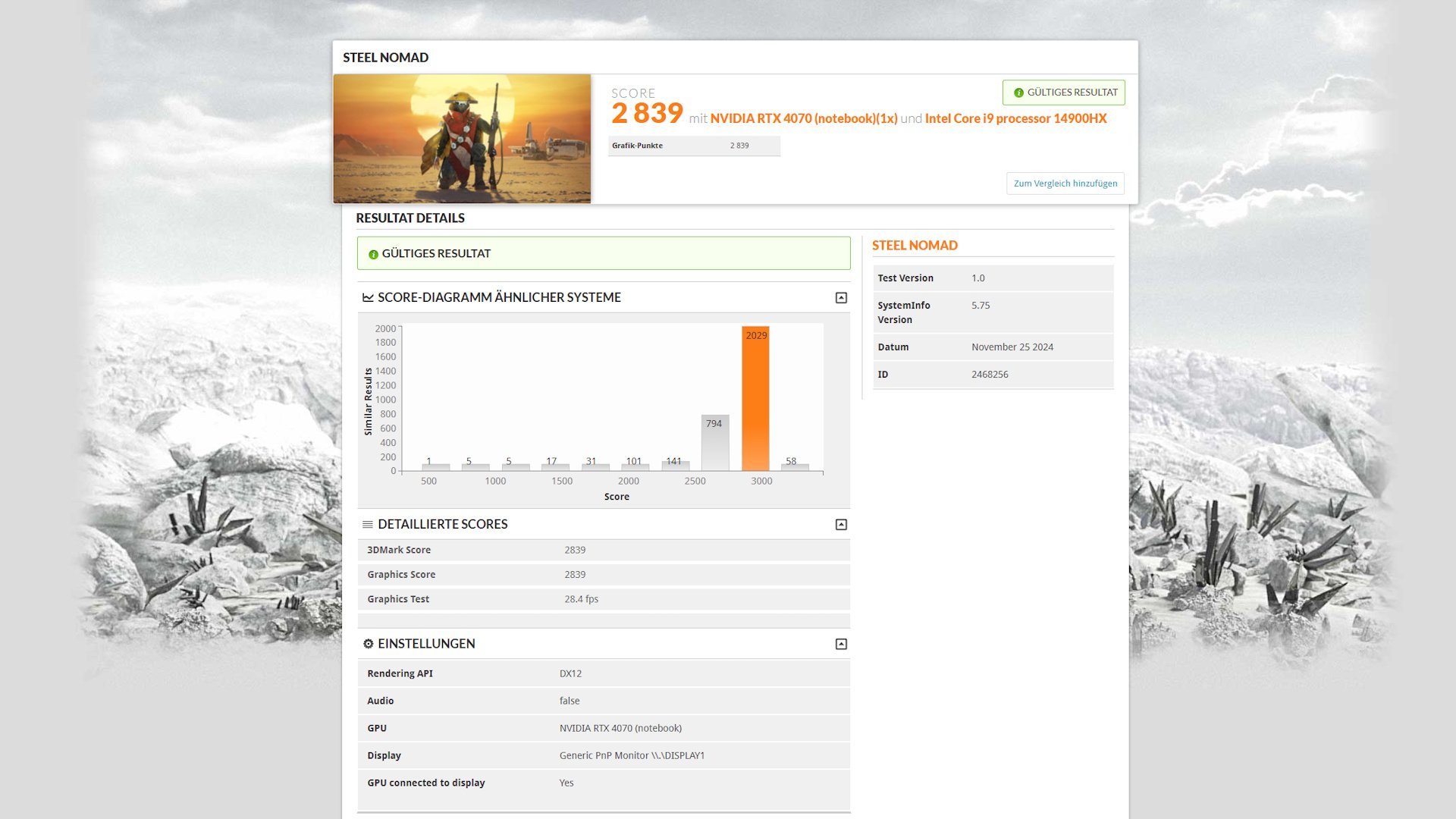Click the GPU connected to display value Yes
The image size is (1456, 819).
[x=566, y=783]
